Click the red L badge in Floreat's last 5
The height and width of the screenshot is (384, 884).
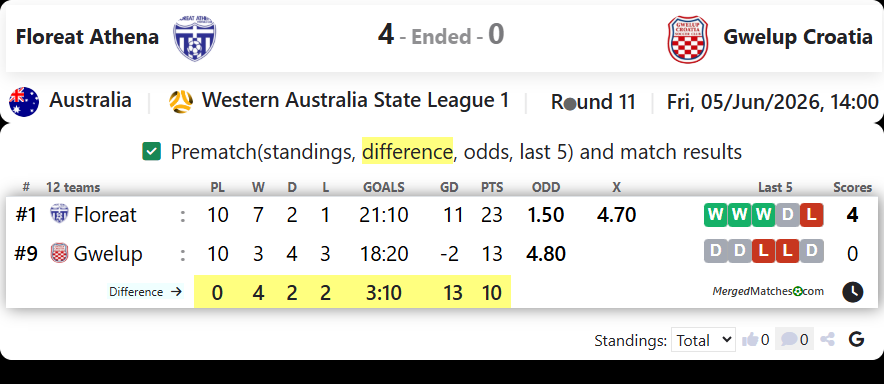[811, 215]
